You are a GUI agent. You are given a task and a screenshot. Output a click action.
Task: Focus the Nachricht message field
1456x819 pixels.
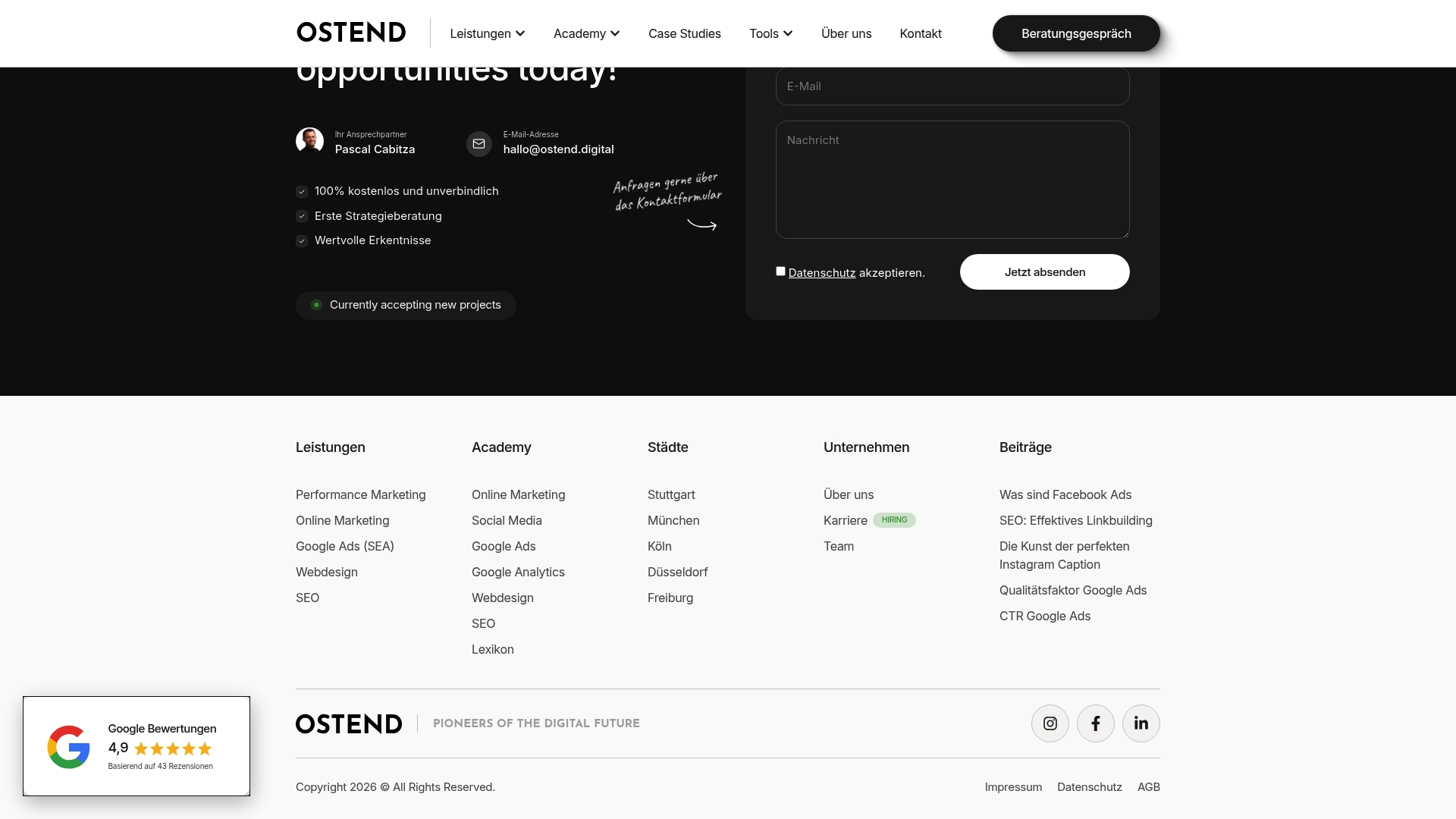click(x=952, y=180)
